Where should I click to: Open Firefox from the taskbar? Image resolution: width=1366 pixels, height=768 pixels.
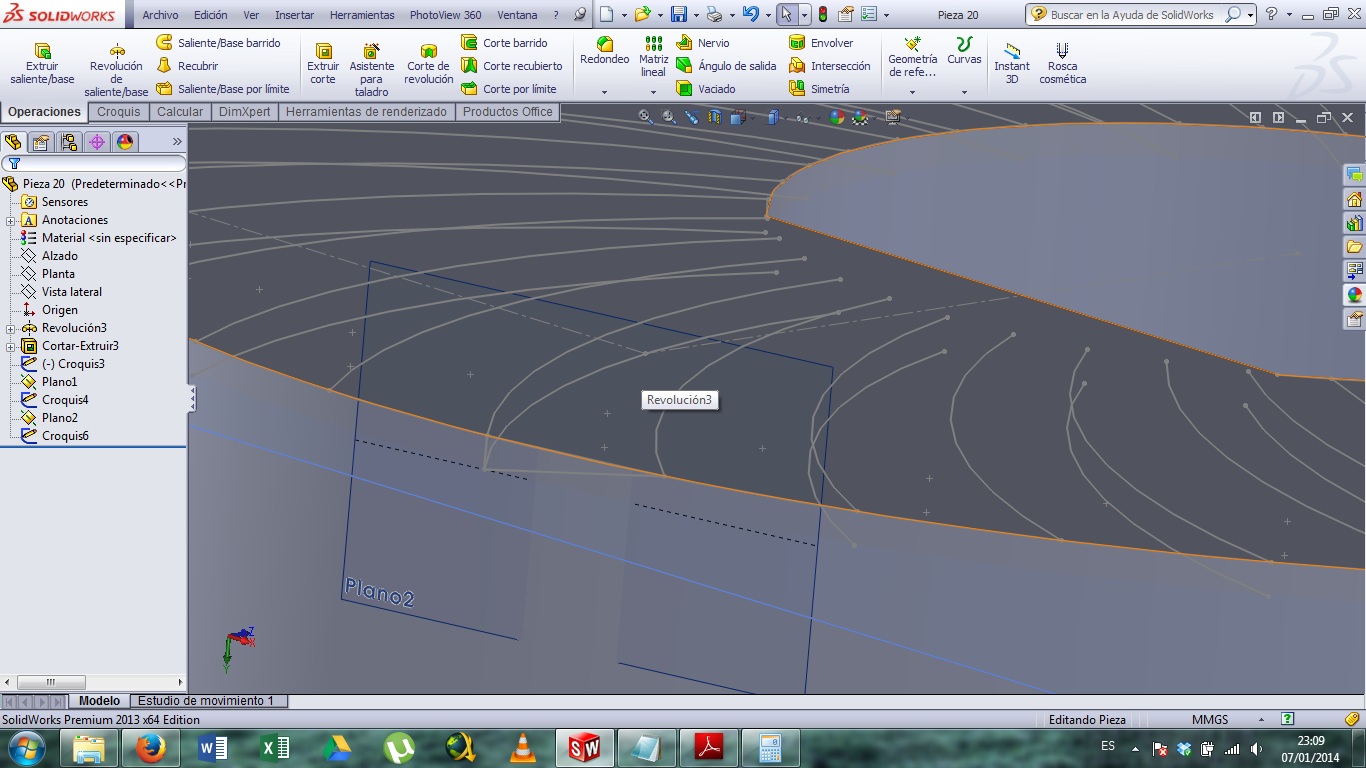[150, 748]
